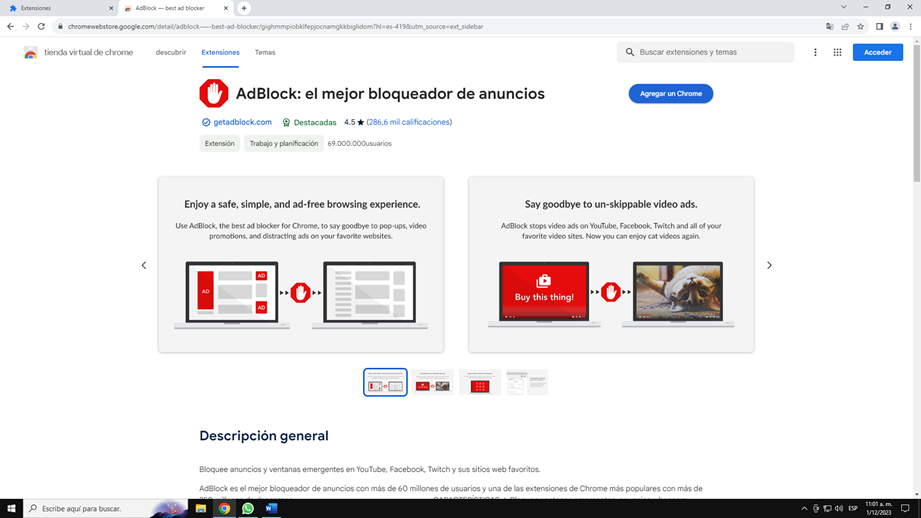The height and width of the screenshot is (518, 921).
Task: Click the ad-free browsing experience slide
Action: (301, 264)
